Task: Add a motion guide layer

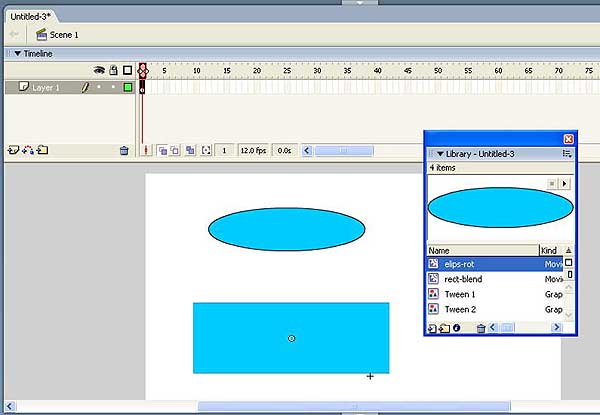Action: (27, 150)
